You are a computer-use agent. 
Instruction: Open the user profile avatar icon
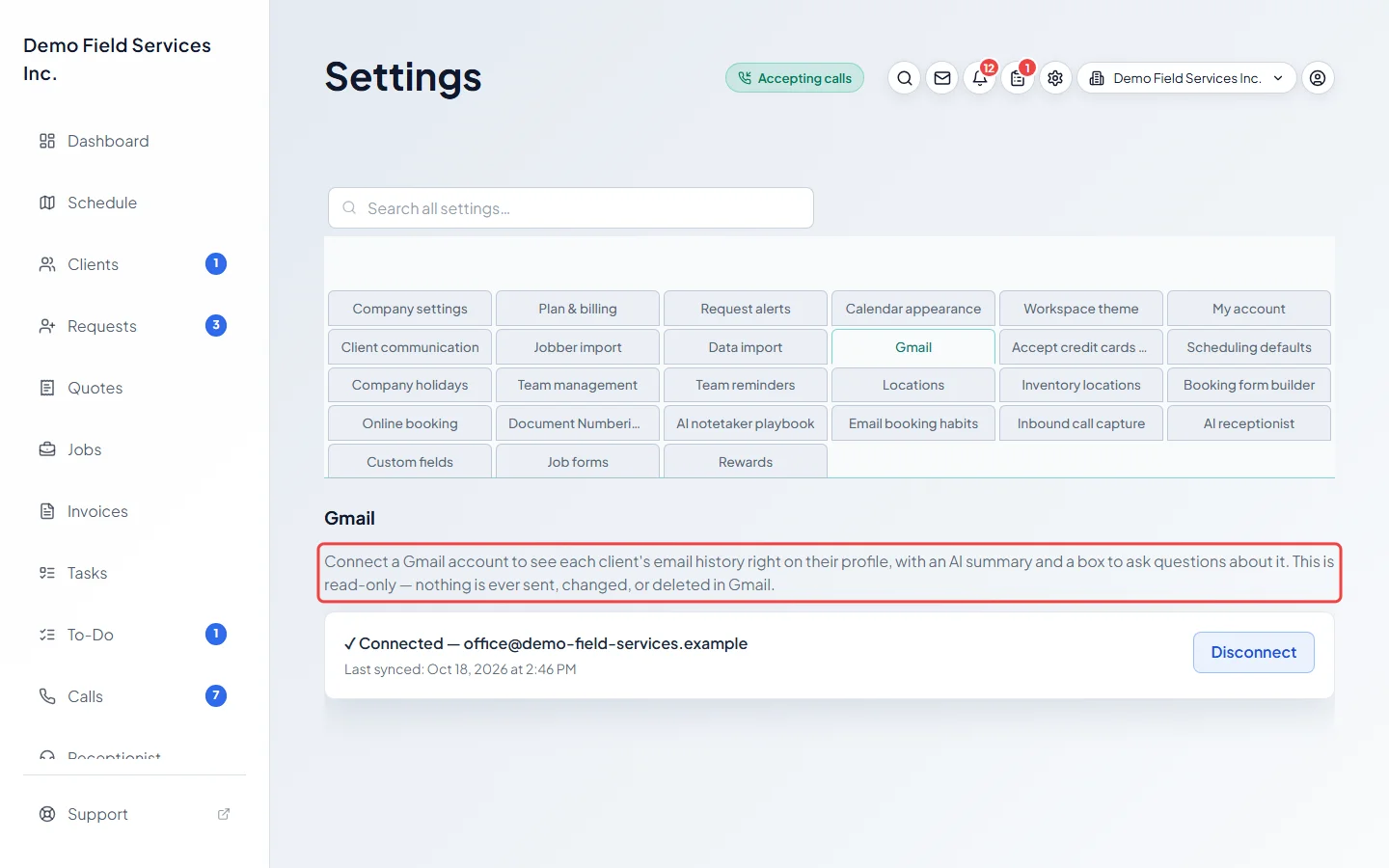click(1318, 78)
